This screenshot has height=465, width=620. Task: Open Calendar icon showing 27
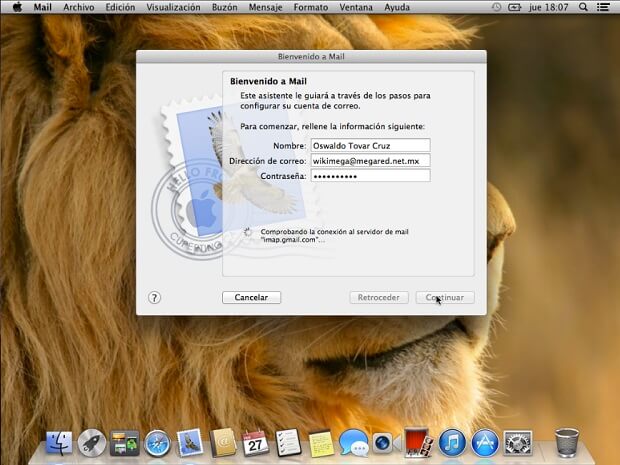coord(255,443)
